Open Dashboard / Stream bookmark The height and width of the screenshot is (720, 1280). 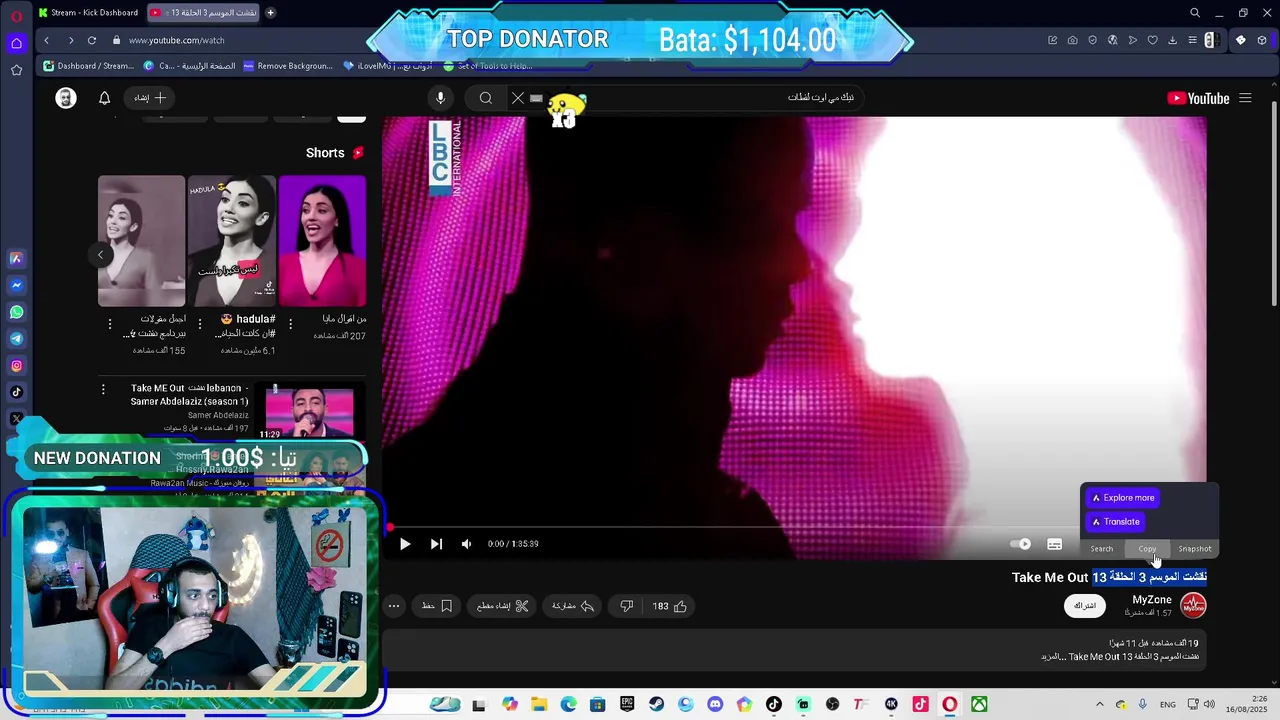tap(89, 66)
